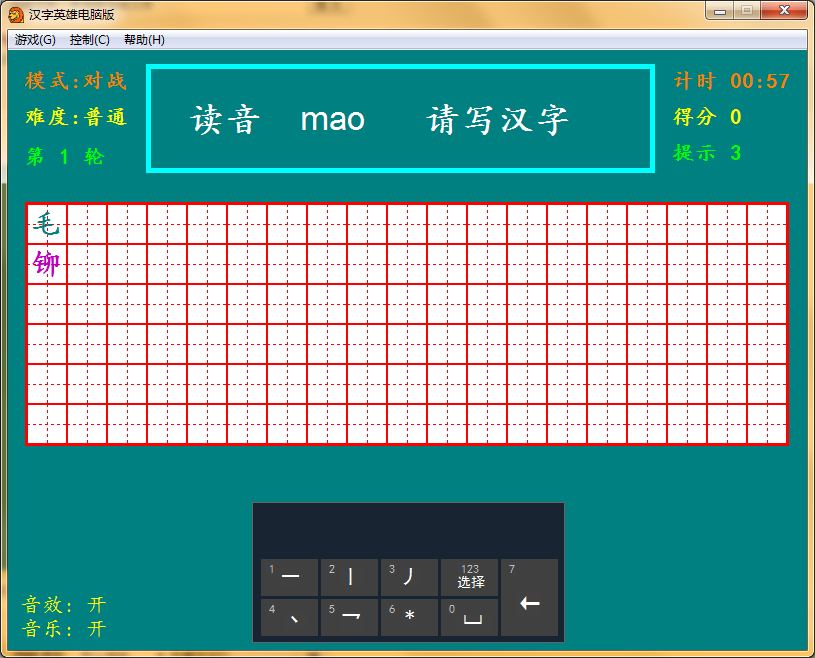Screen dimensions: 815x658
Task: Click the 读音 mao prompt box
Action: coord(400,119)
